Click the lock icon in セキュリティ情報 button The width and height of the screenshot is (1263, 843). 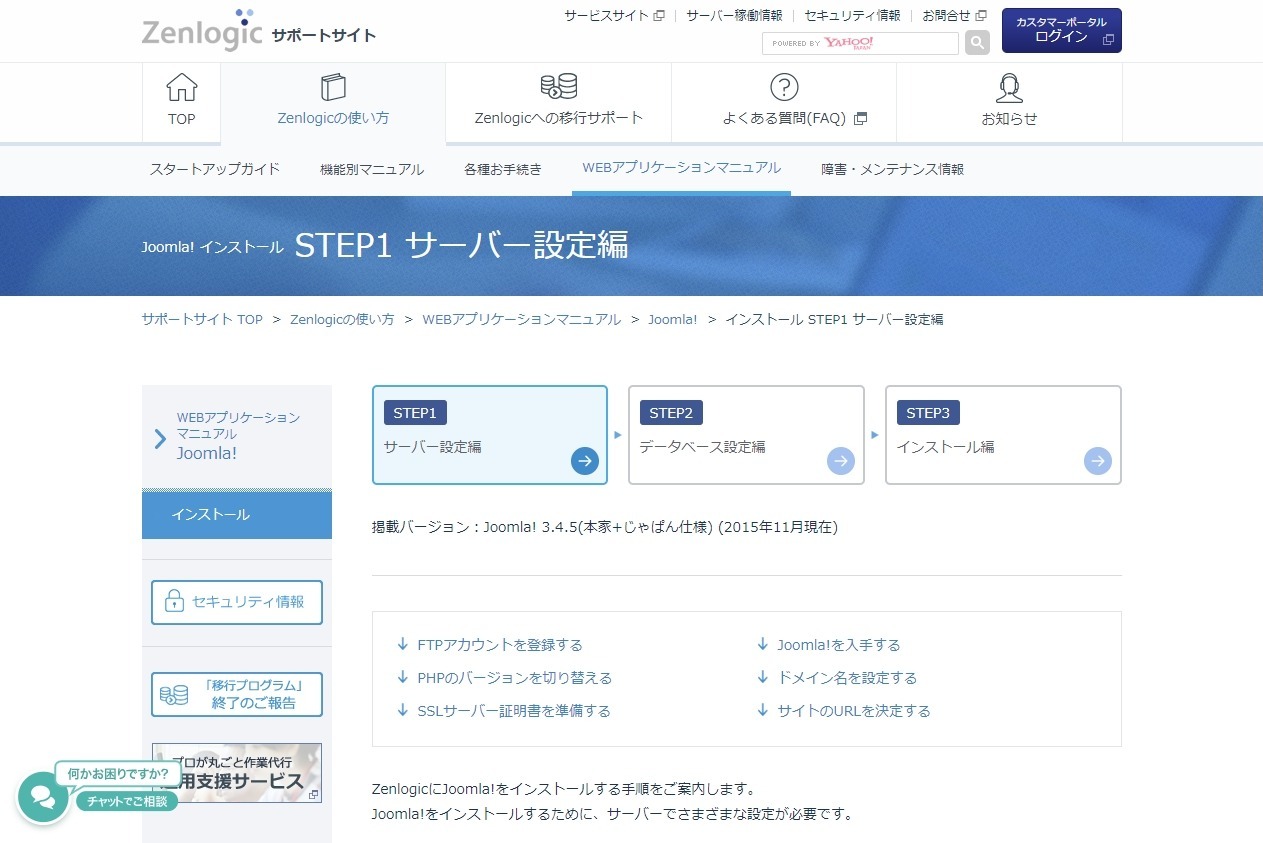click(174, 602)
